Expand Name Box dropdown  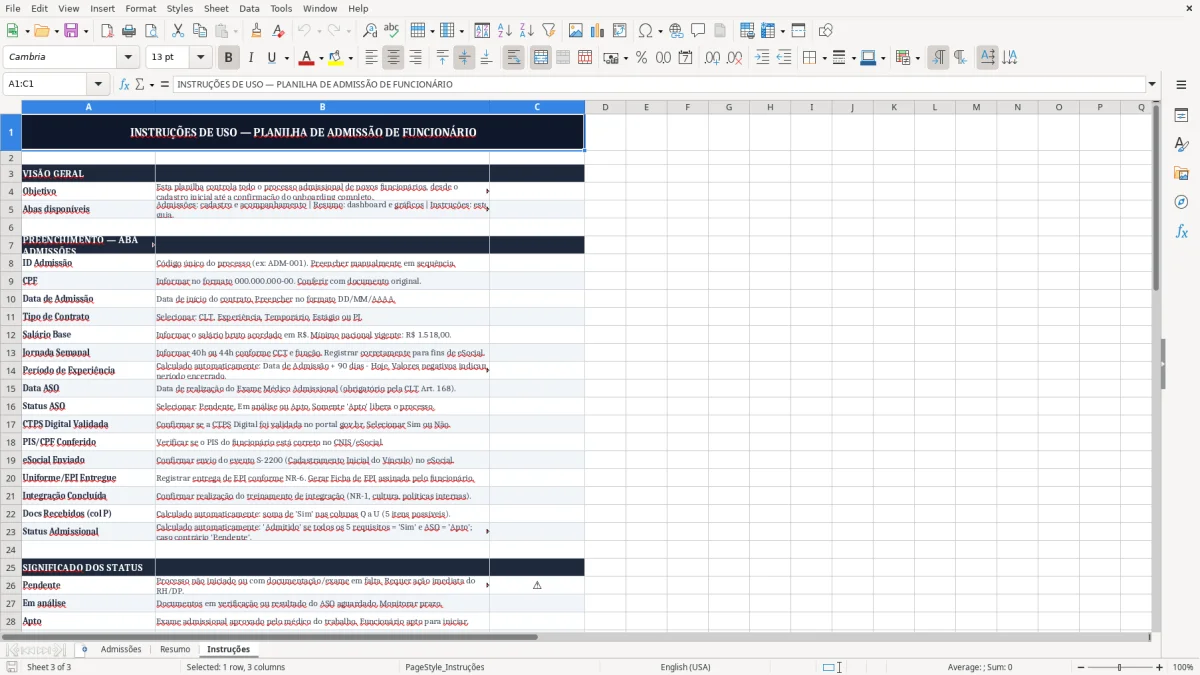coord(98,84)
